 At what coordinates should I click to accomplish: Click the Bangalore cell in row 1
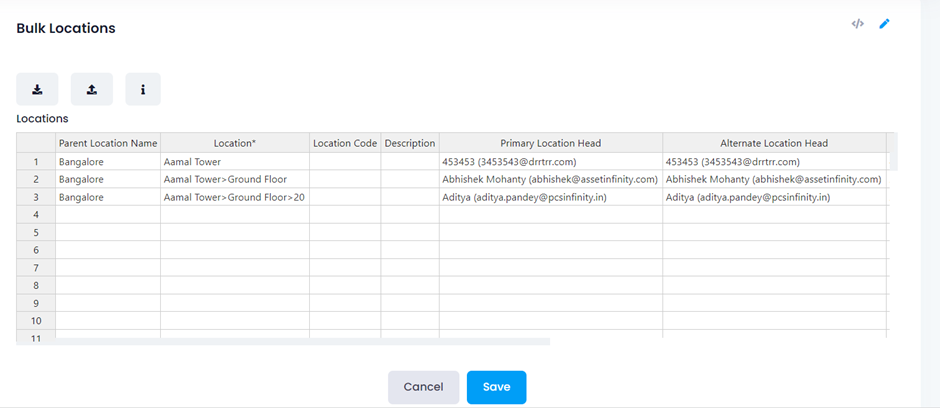108,162
